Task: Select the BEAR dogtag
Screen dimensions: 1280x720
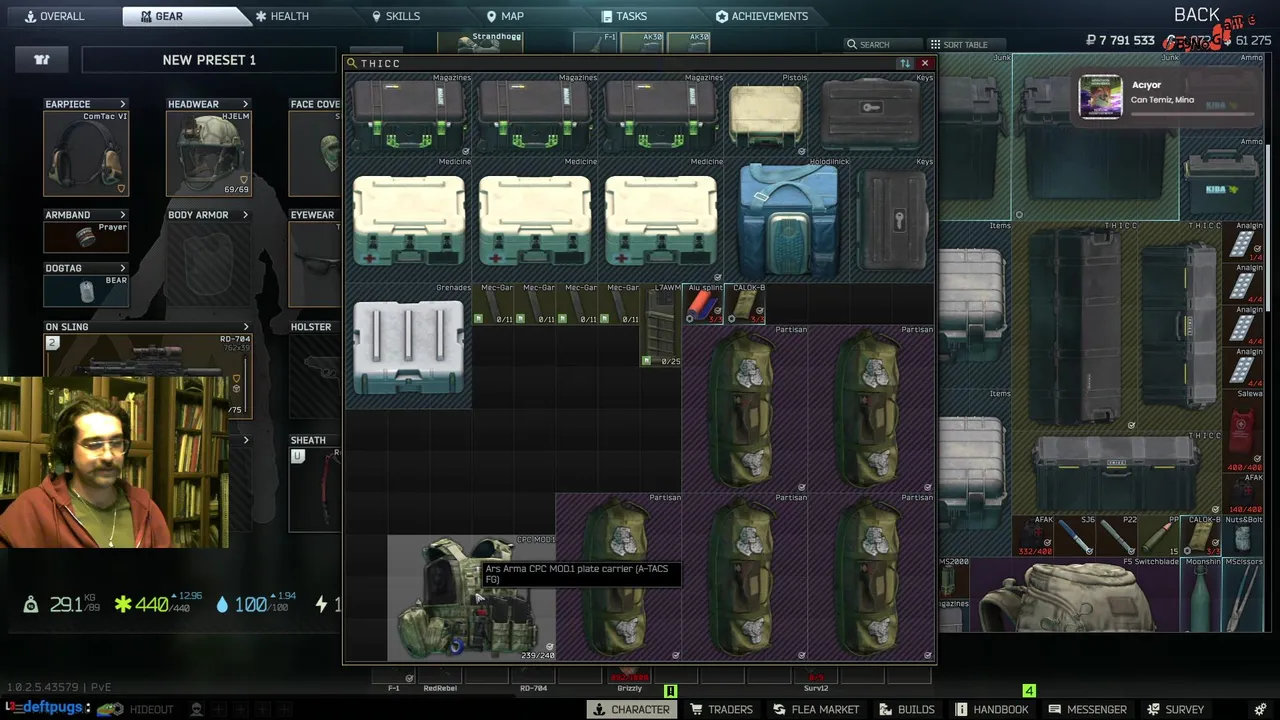Action: [86, 291]
